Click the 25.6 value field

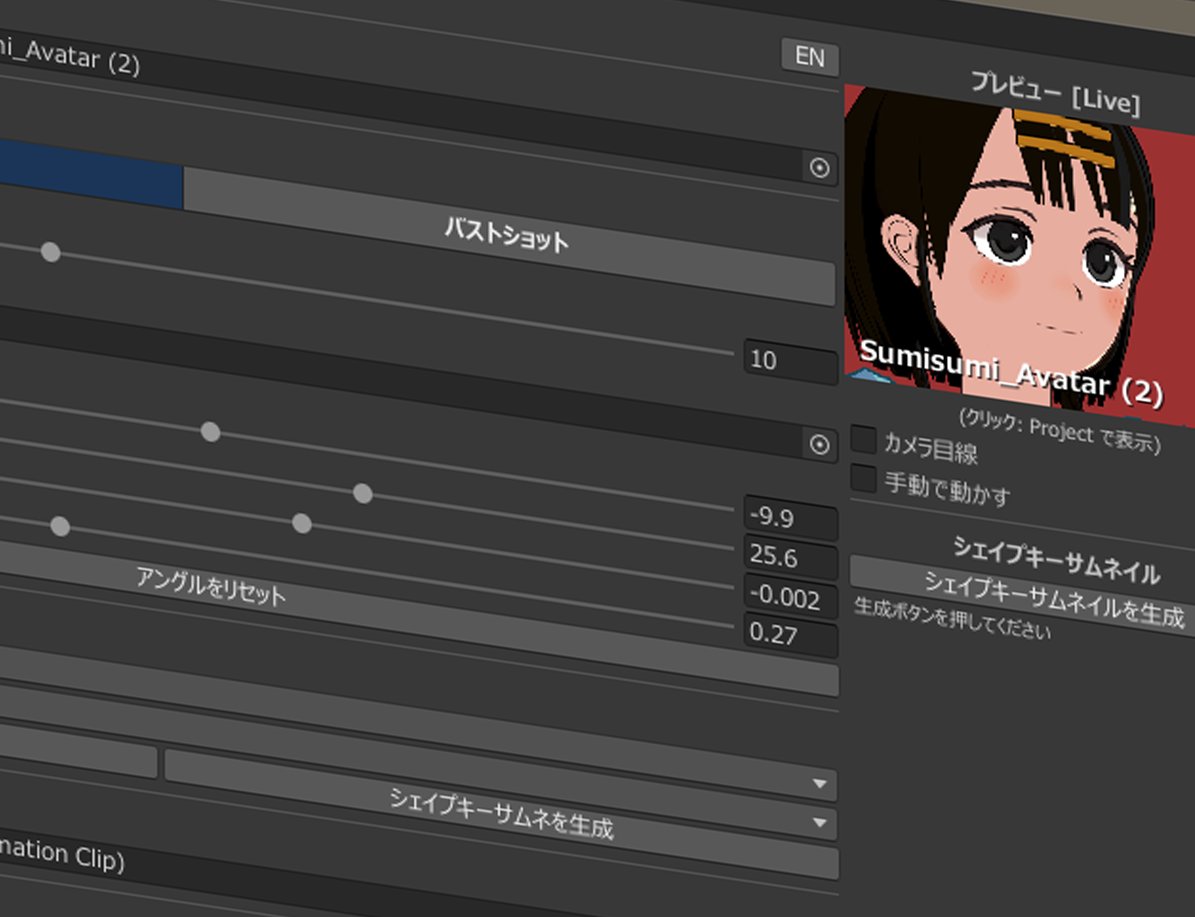coord(790,556)
